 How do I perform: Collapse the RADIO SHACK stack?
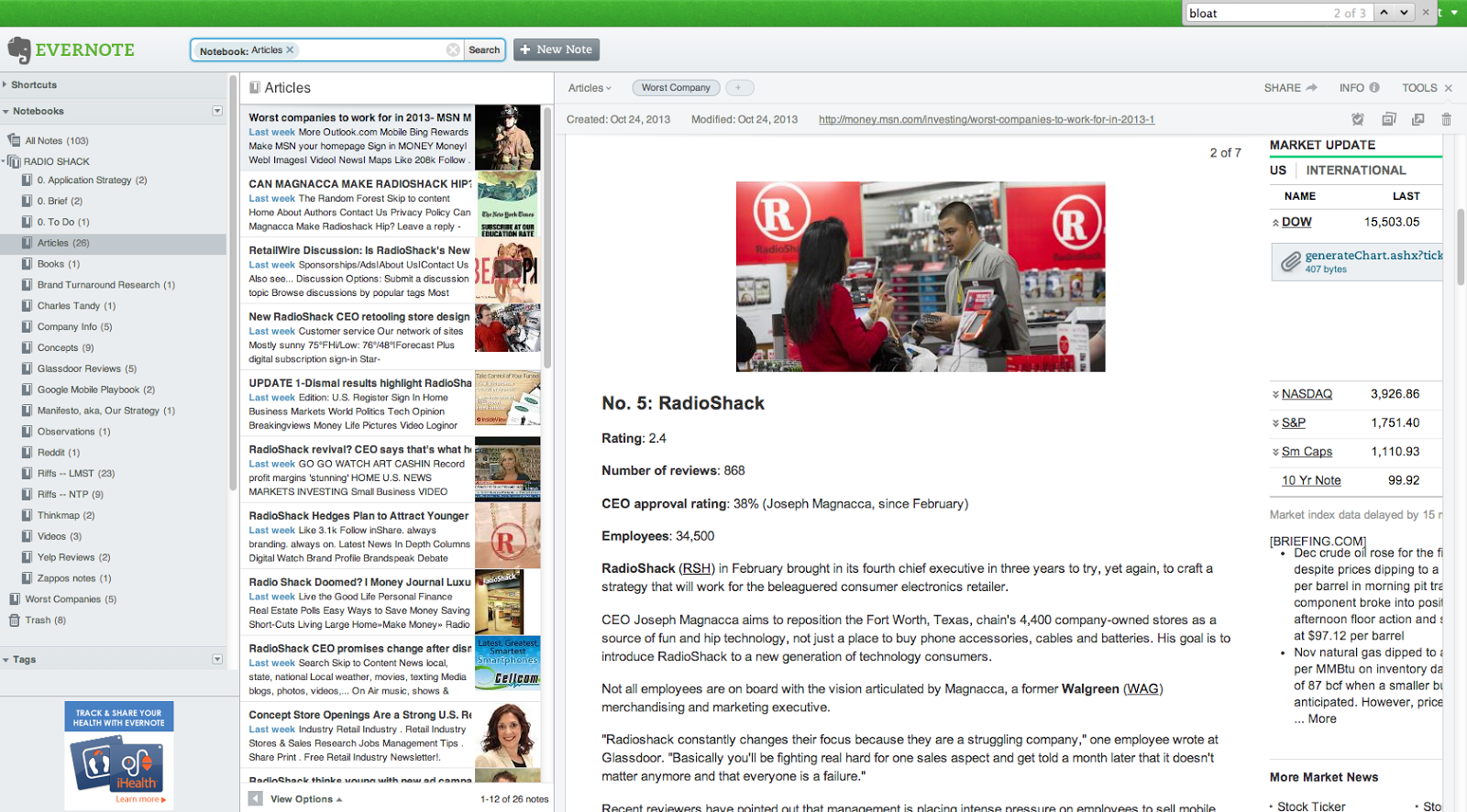(x=4, y=161)
